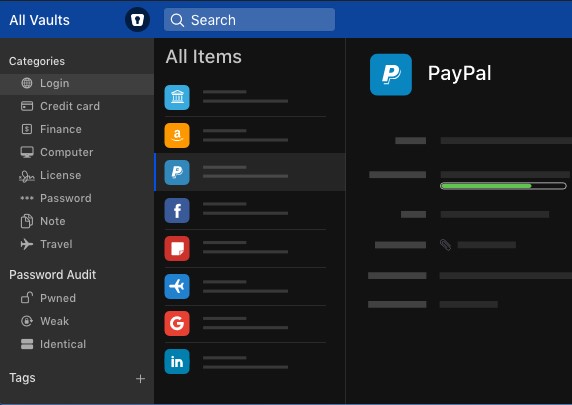Select the bank item with building icon

pyautogui.click(x=177, y=97)
